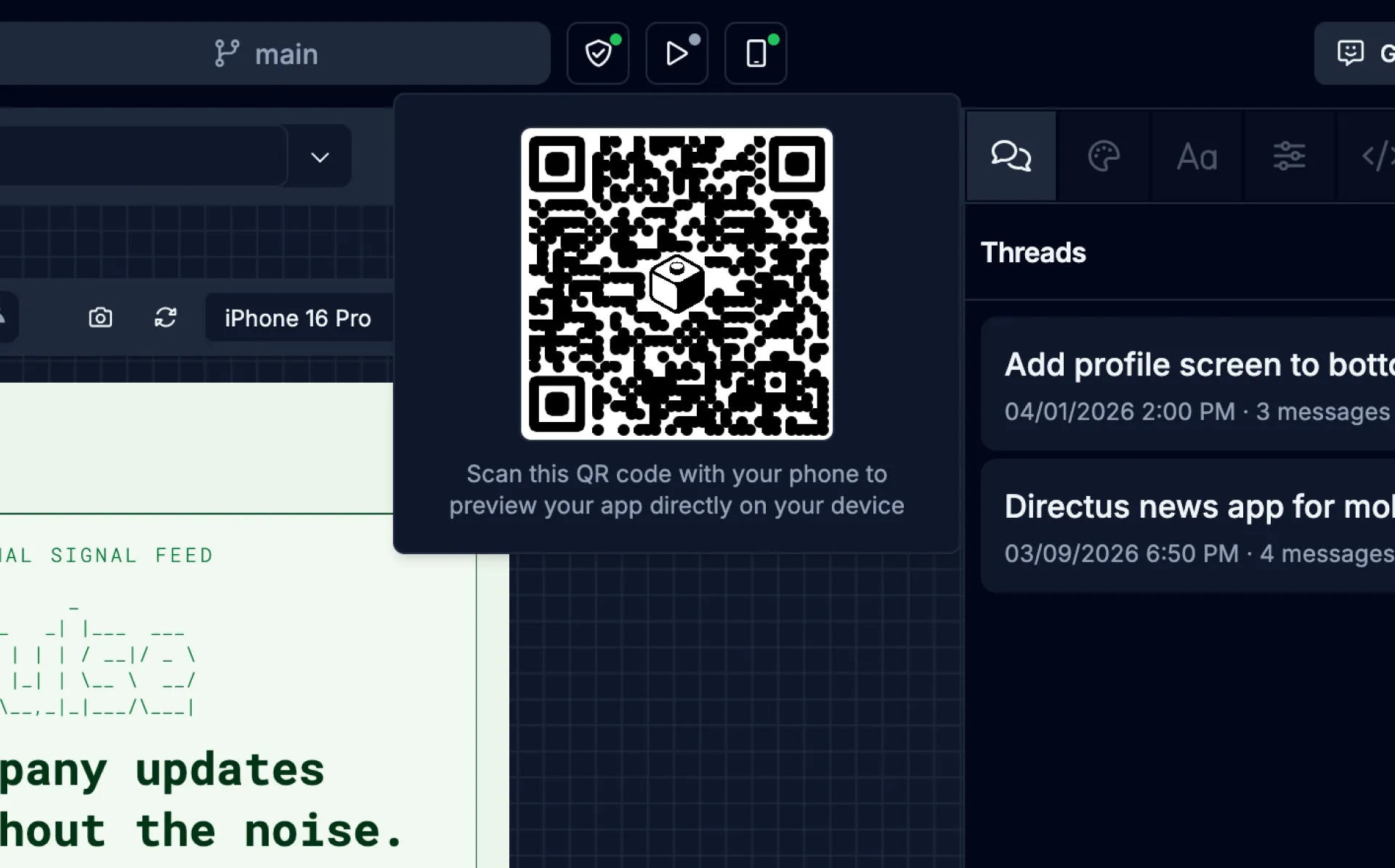Image resolution: width=1395 pixels, height=868 pixels.
Task: Switch to the Threads chat tab
Action: 1011,156
